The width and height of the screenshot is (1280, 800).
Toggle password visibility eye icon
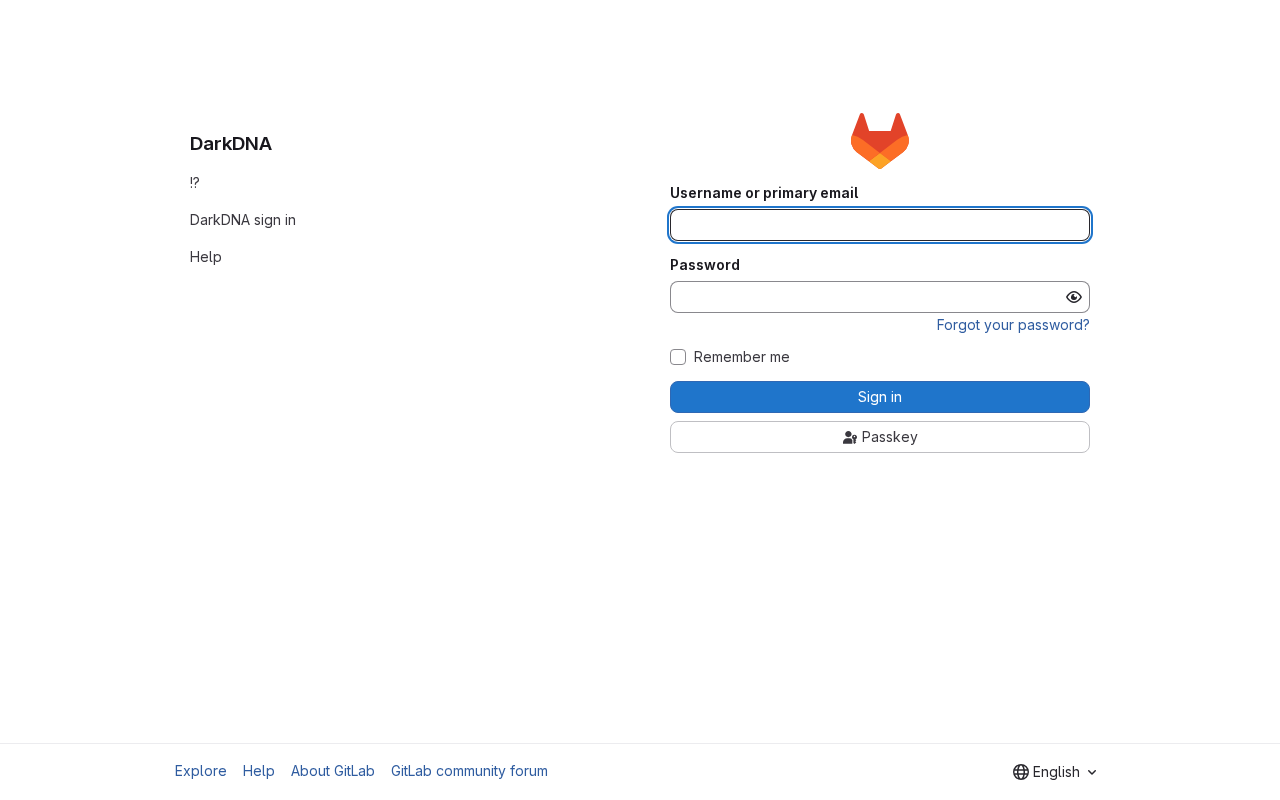(1074, 297)
